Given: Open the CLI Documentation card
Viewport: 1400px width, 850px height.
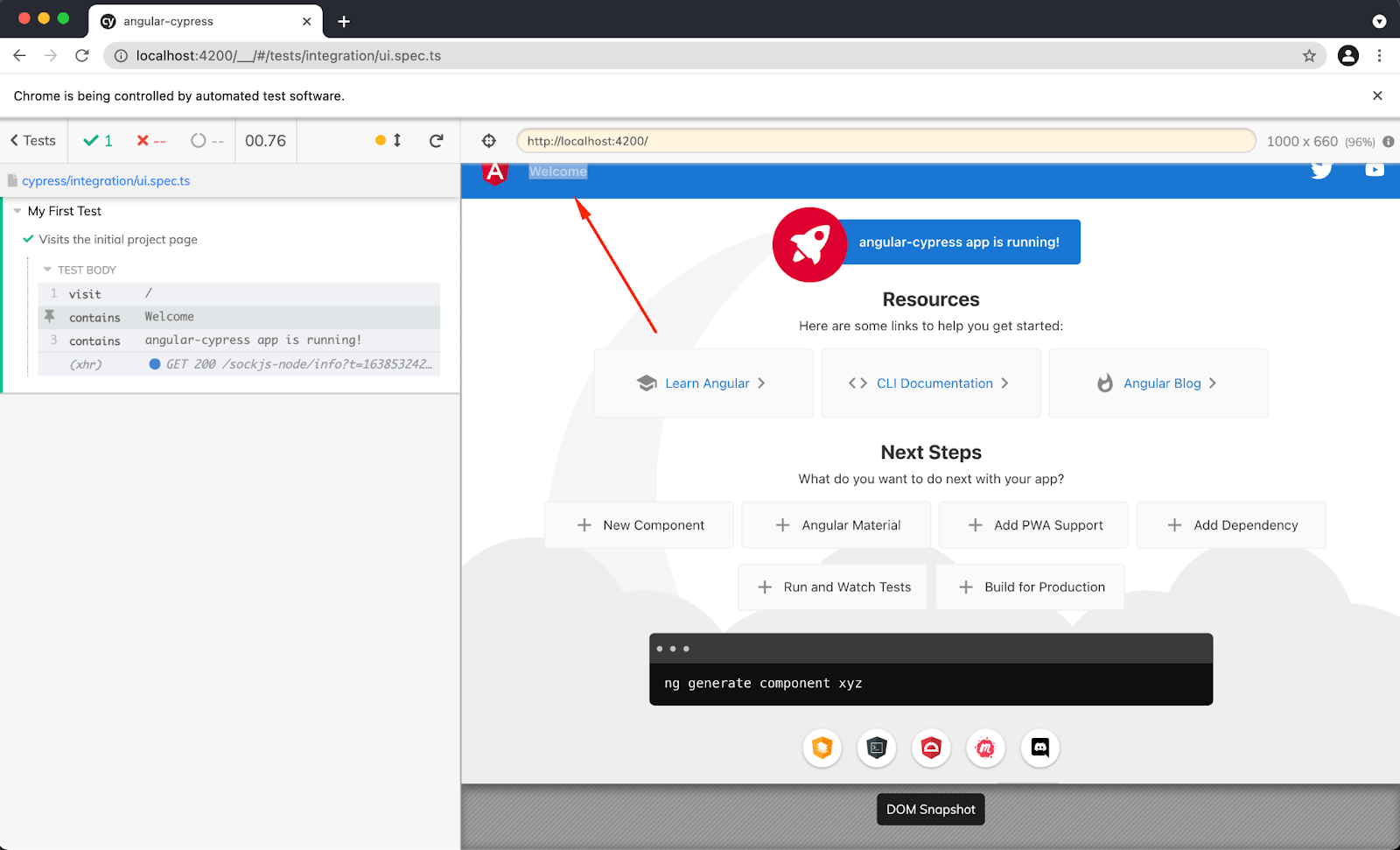Looking at the screenshot, I should click(931, 383).
